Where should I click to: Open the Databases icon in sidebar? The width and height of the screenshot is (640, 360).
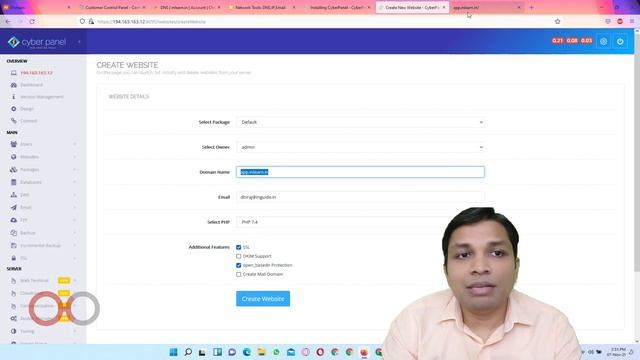click(13, 182)
